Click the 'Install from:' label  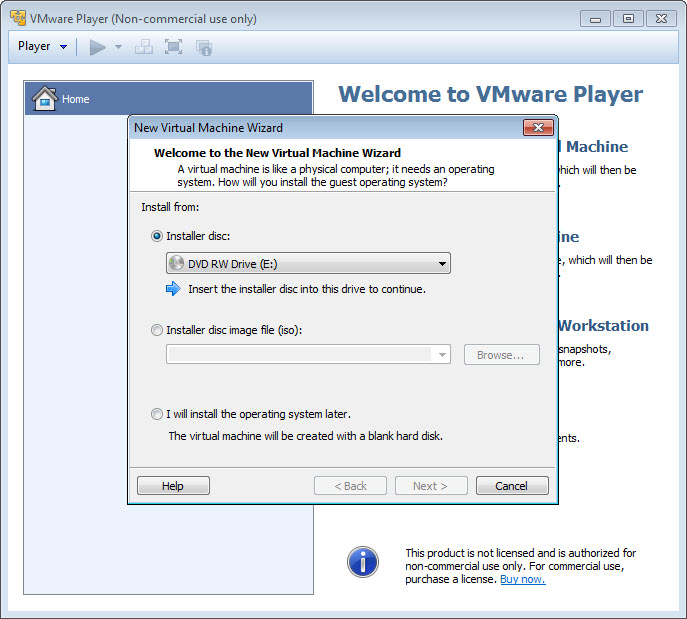point(170,207)
